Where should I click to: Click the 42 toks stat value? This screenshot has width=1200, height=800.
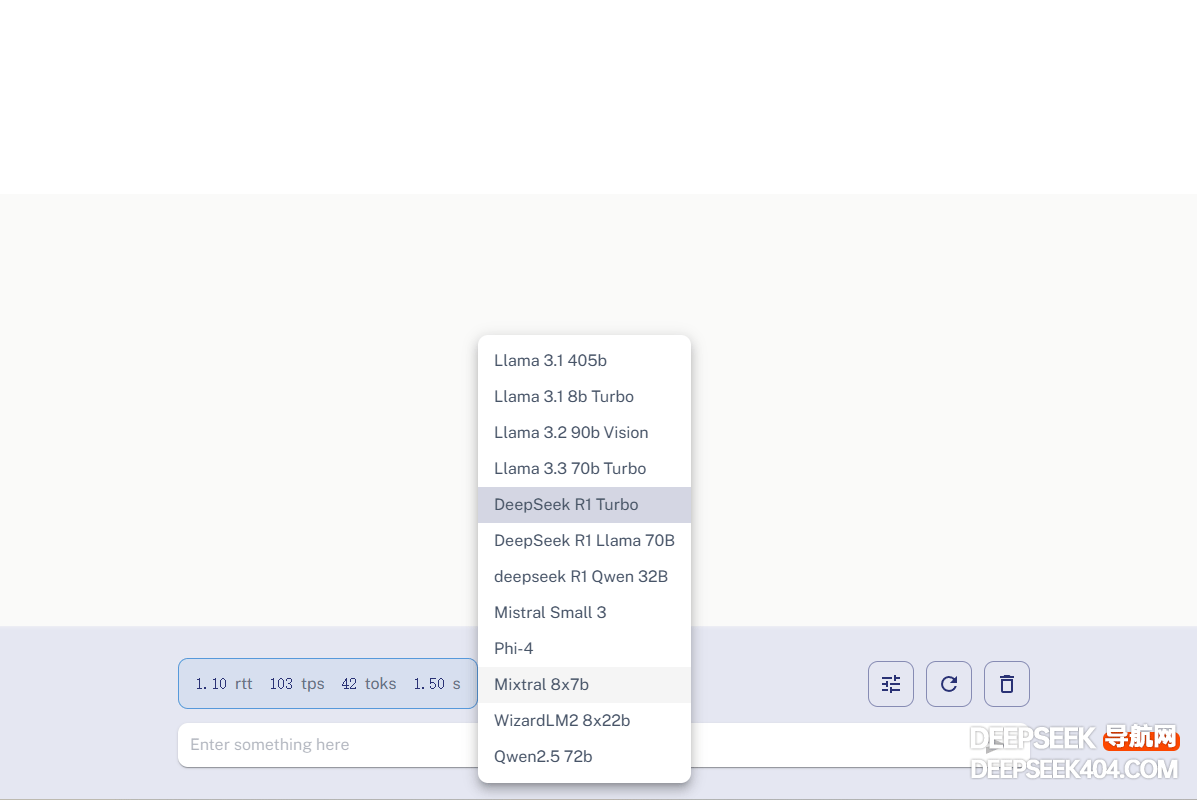pos(369,684)
